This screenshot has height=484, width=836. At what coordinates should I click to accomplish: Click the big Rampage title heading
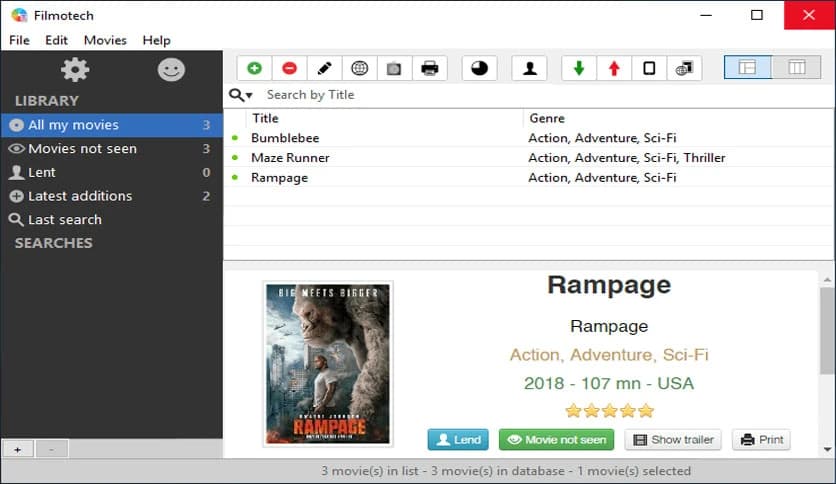[x=609, y=285]
